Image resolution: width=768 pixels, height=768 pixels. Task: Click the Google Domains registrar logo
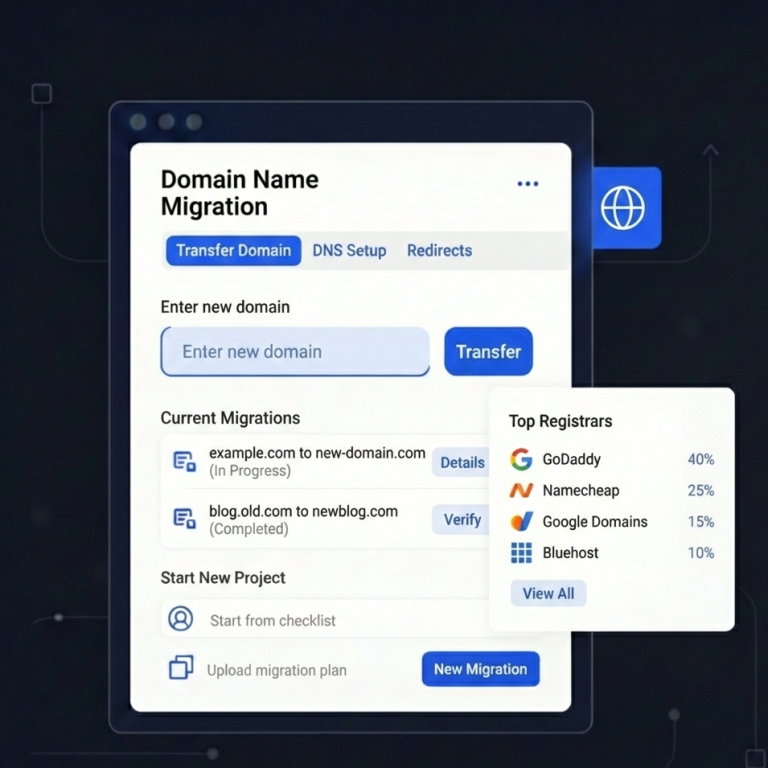click(x=521, y=521)
